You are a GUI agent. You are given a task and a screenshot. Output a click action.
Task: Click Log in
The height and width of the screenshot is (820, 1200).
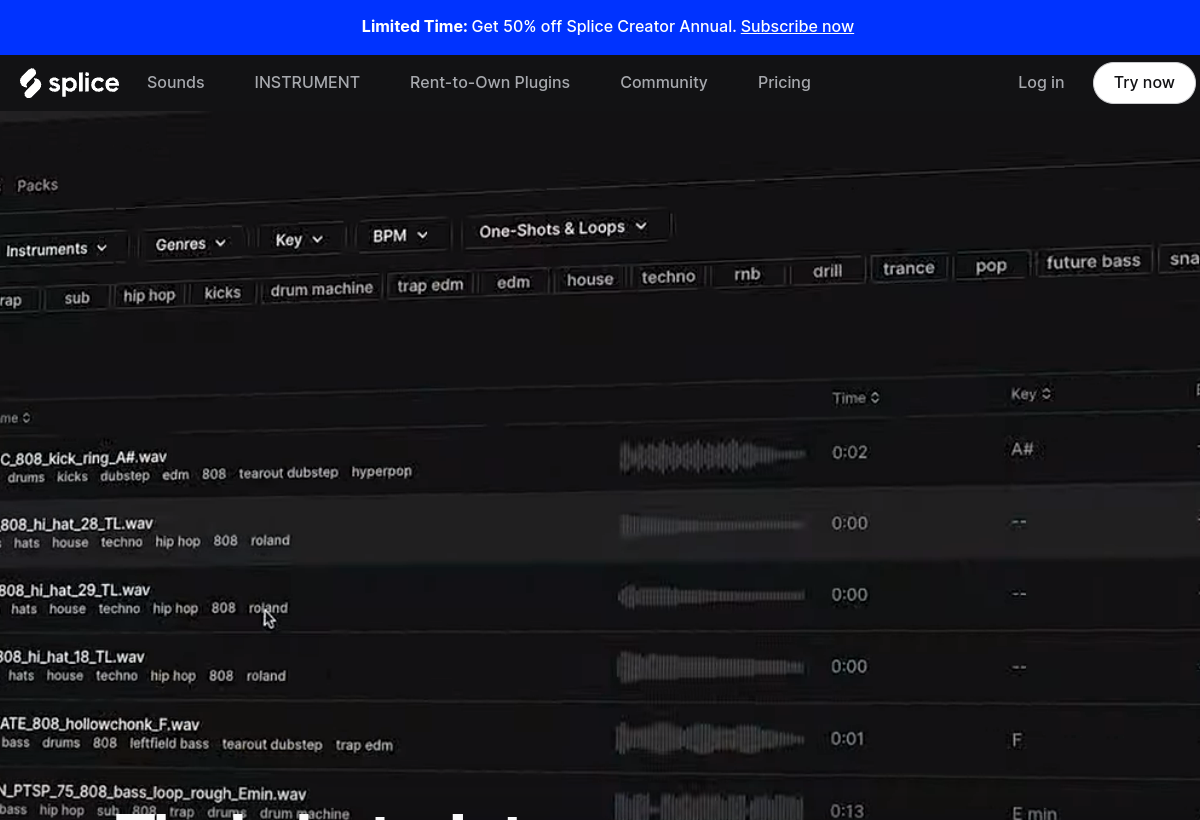click(1041, 83)
